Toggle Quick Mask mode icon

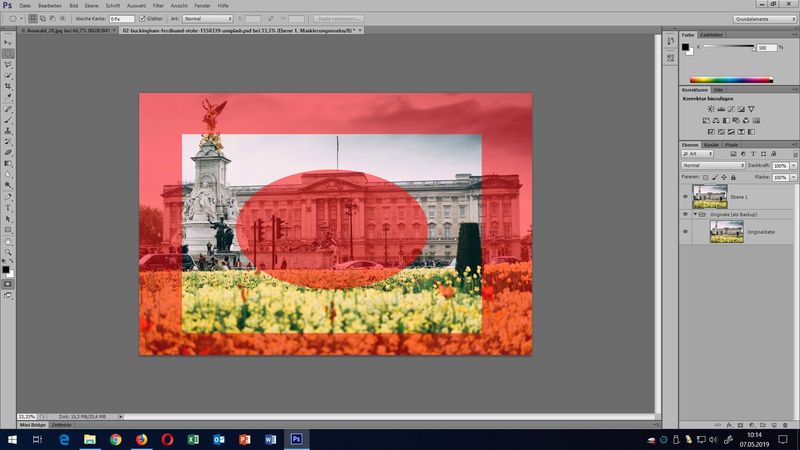tap(8, 284)
